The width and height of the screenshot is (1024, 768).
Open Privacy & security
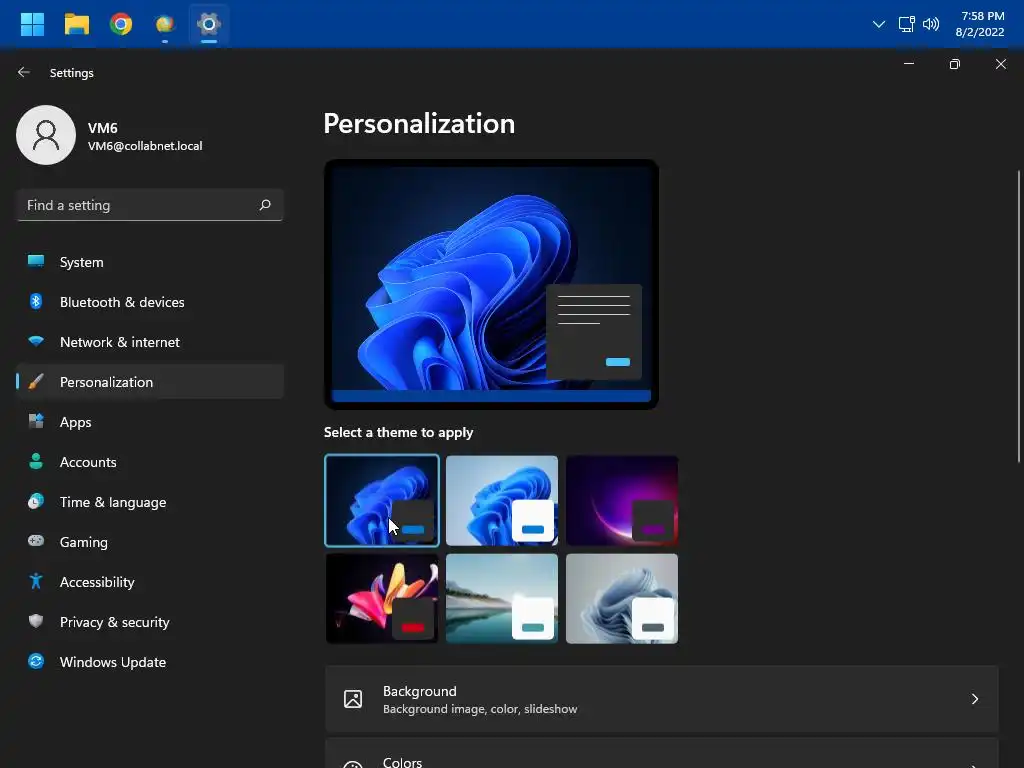click(x=150, y=621)
